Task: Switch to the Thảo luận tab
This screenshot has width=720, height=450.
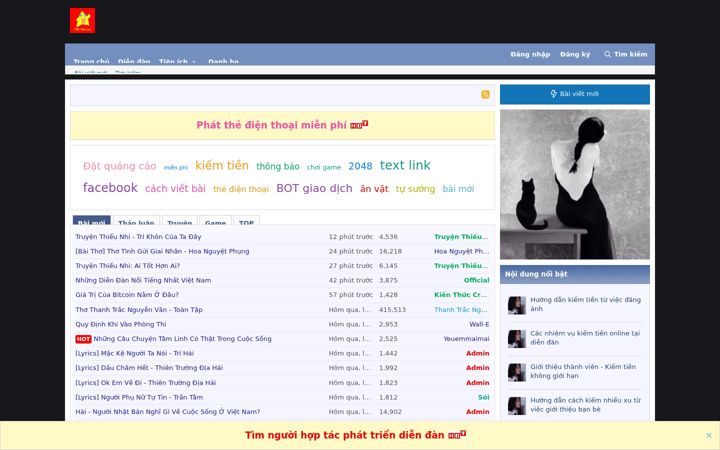Action: coord(136,220)
